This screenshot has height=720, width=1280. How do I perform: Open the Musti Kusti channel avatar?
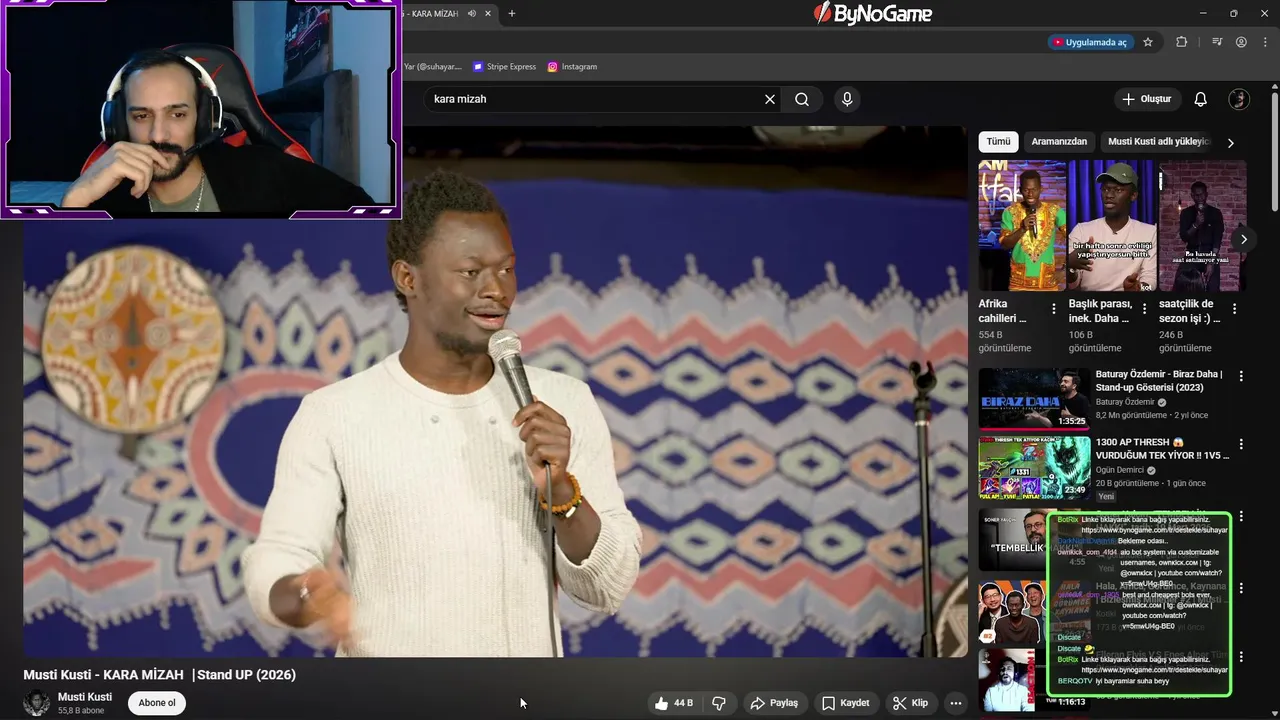point(37,703)
